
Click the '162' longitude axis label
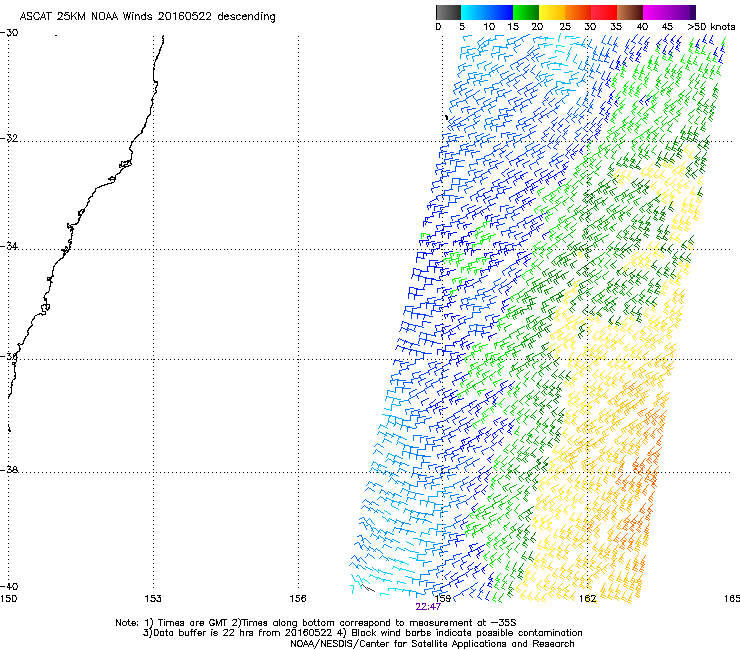(587, 599)
